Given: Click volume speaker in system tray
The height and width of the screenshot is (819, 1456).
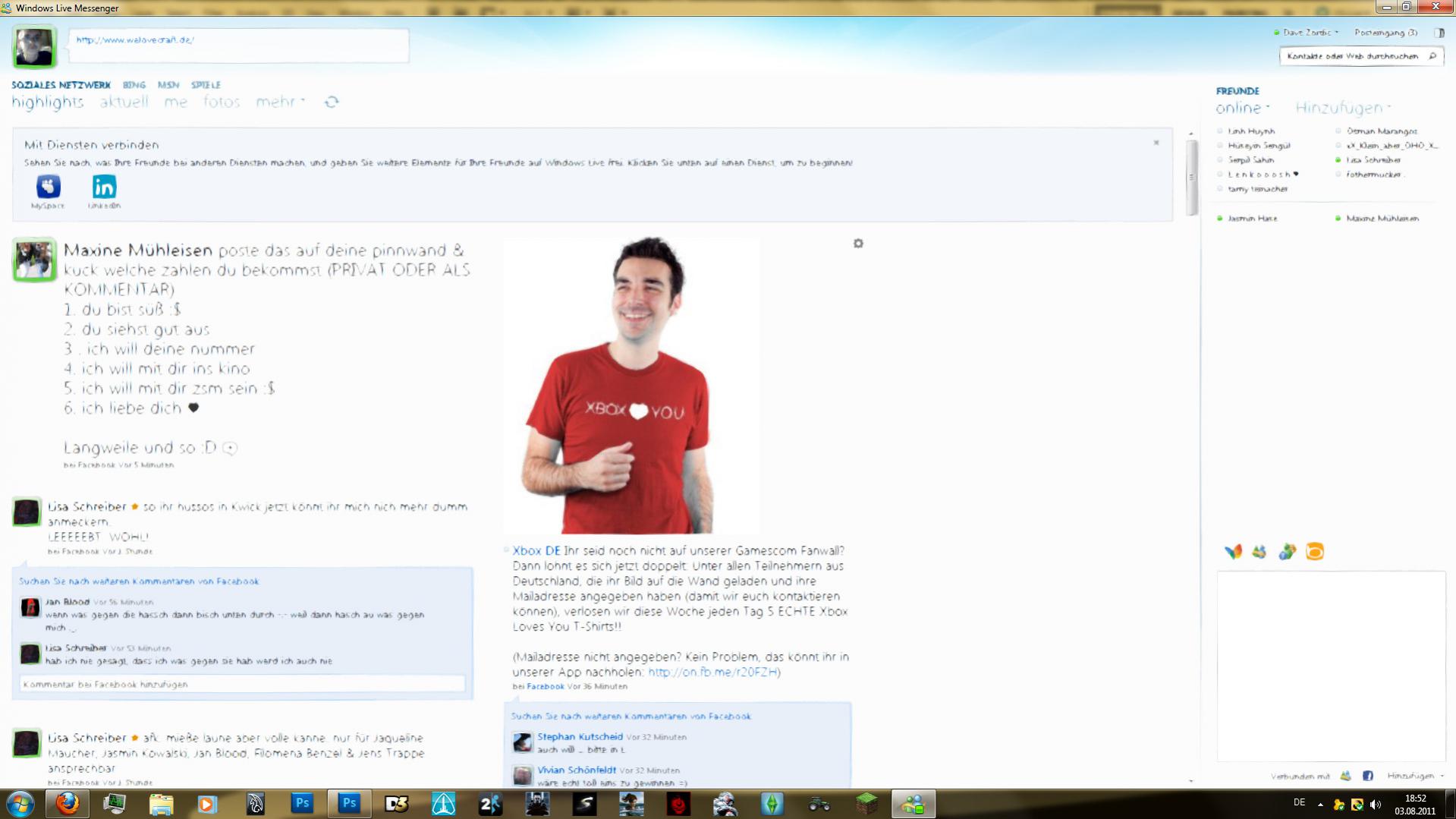Looking at the screenshot, I should pyautogui.click(x=1376, y=805).
